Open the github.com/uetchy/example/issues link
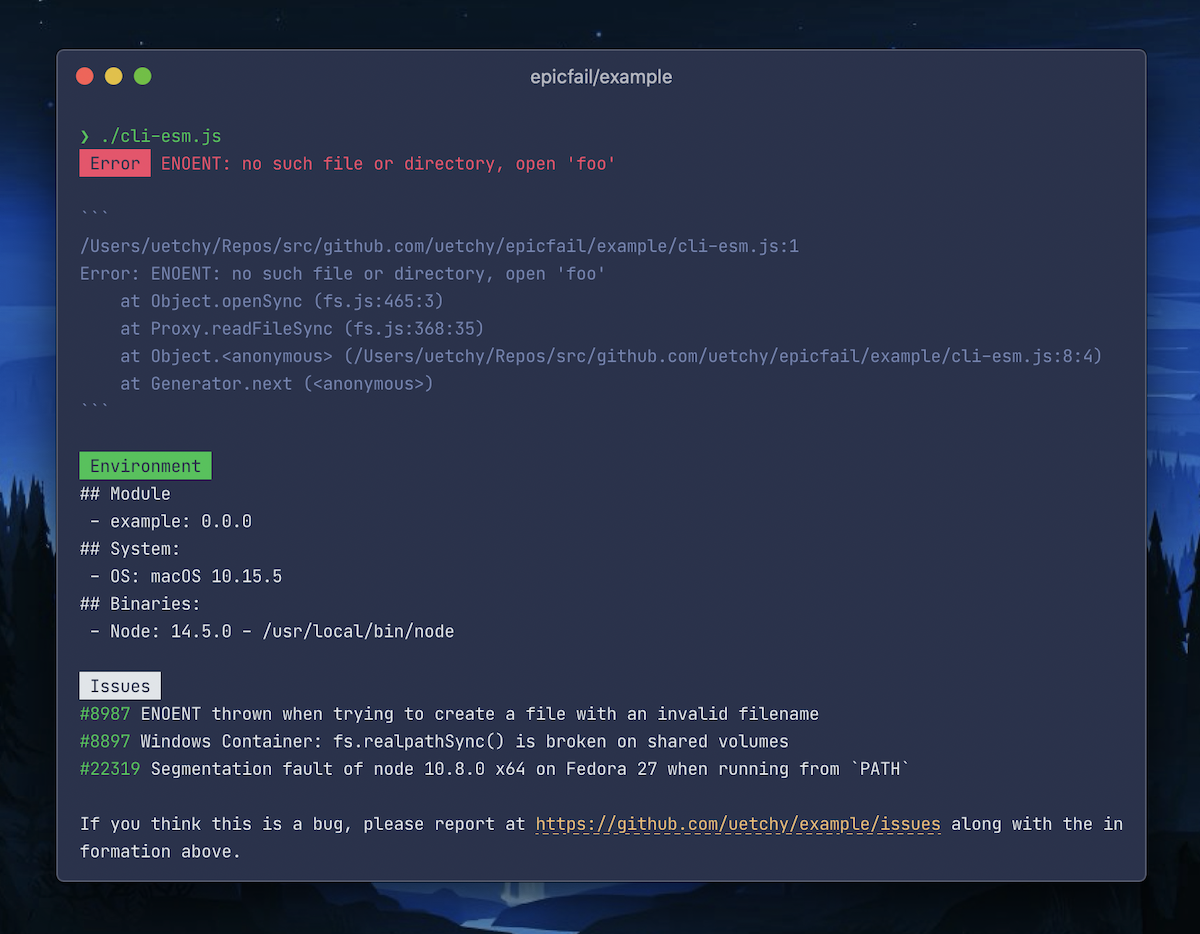The width and height of the screenshot is (1200, 934). (738, 824)
